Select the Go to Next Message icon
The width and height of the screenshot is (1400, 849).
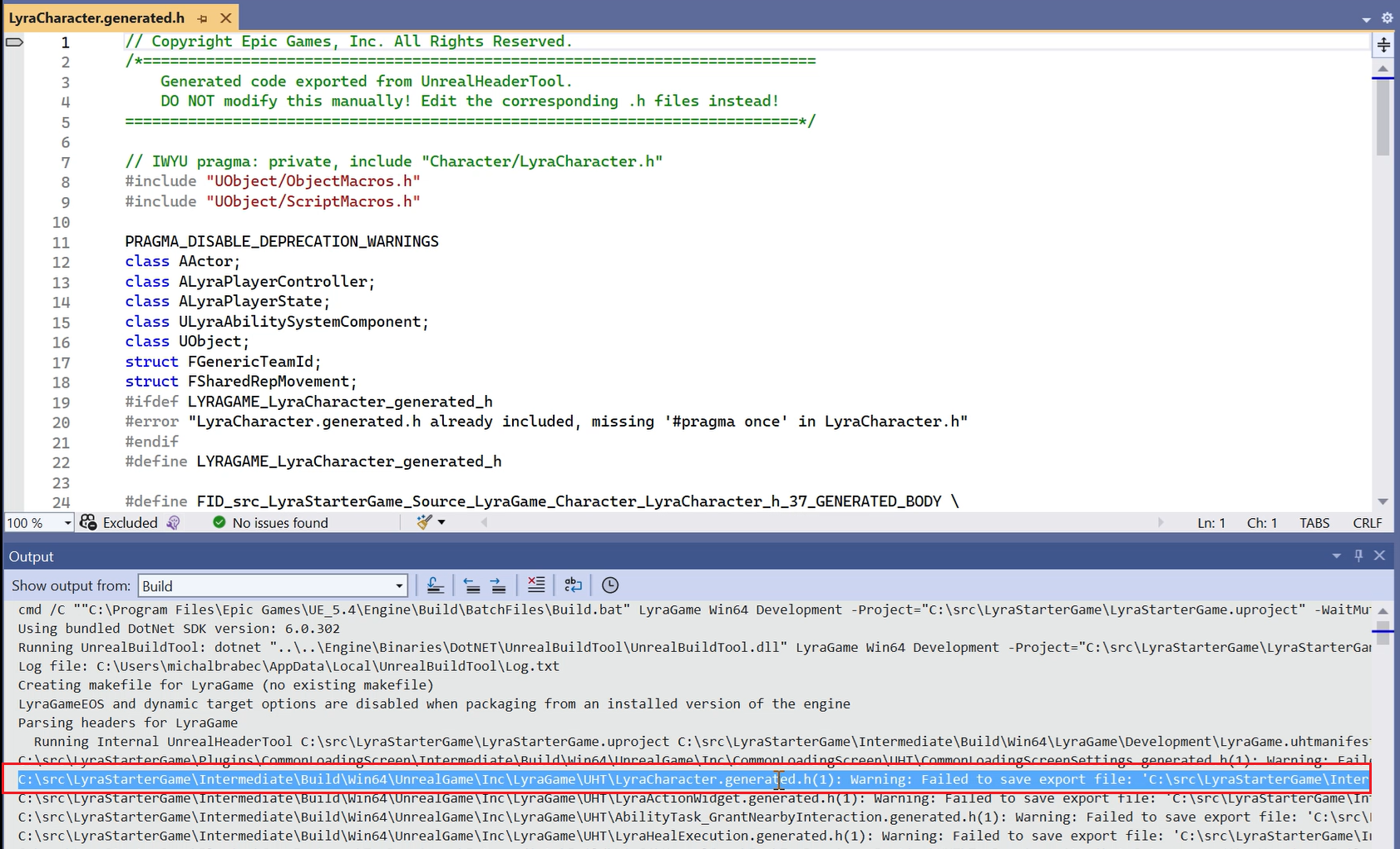tap(499, 585)
